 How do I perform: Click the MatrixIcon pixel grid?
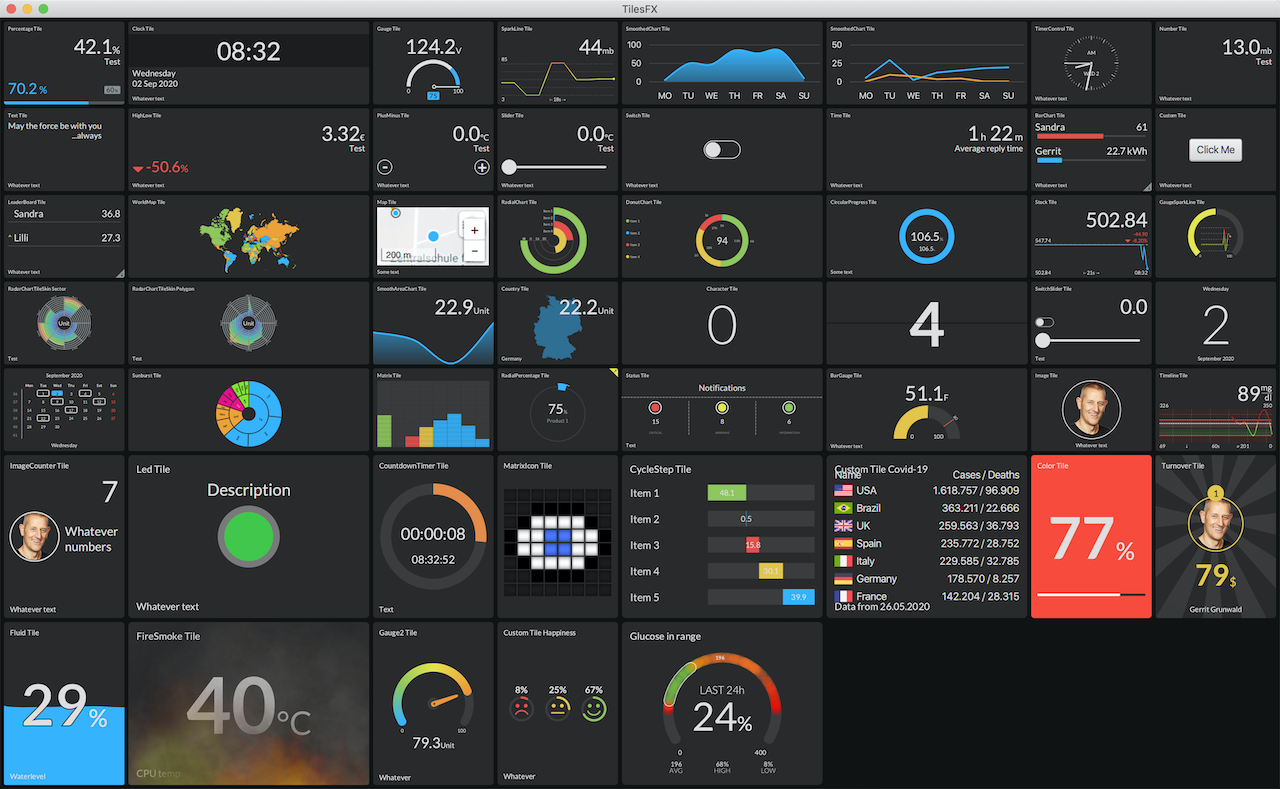click(557, 544)
